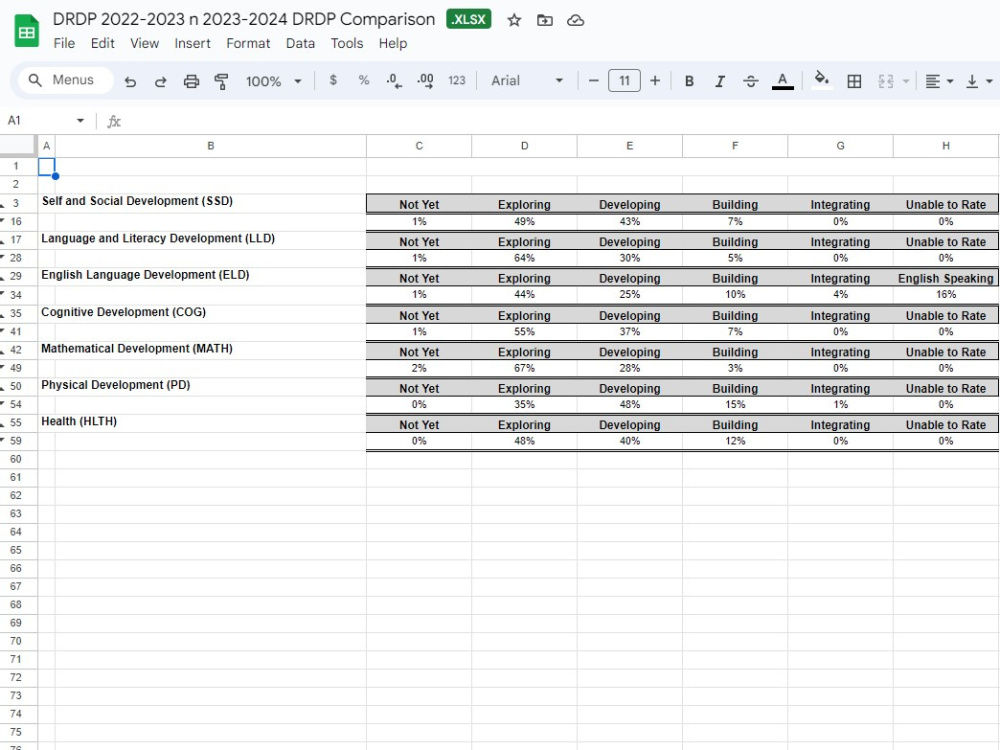Select the 64% Exploring cell in LLD
Screen dimensions: 1000x750
pyautogui.click(x=524, y=258)
